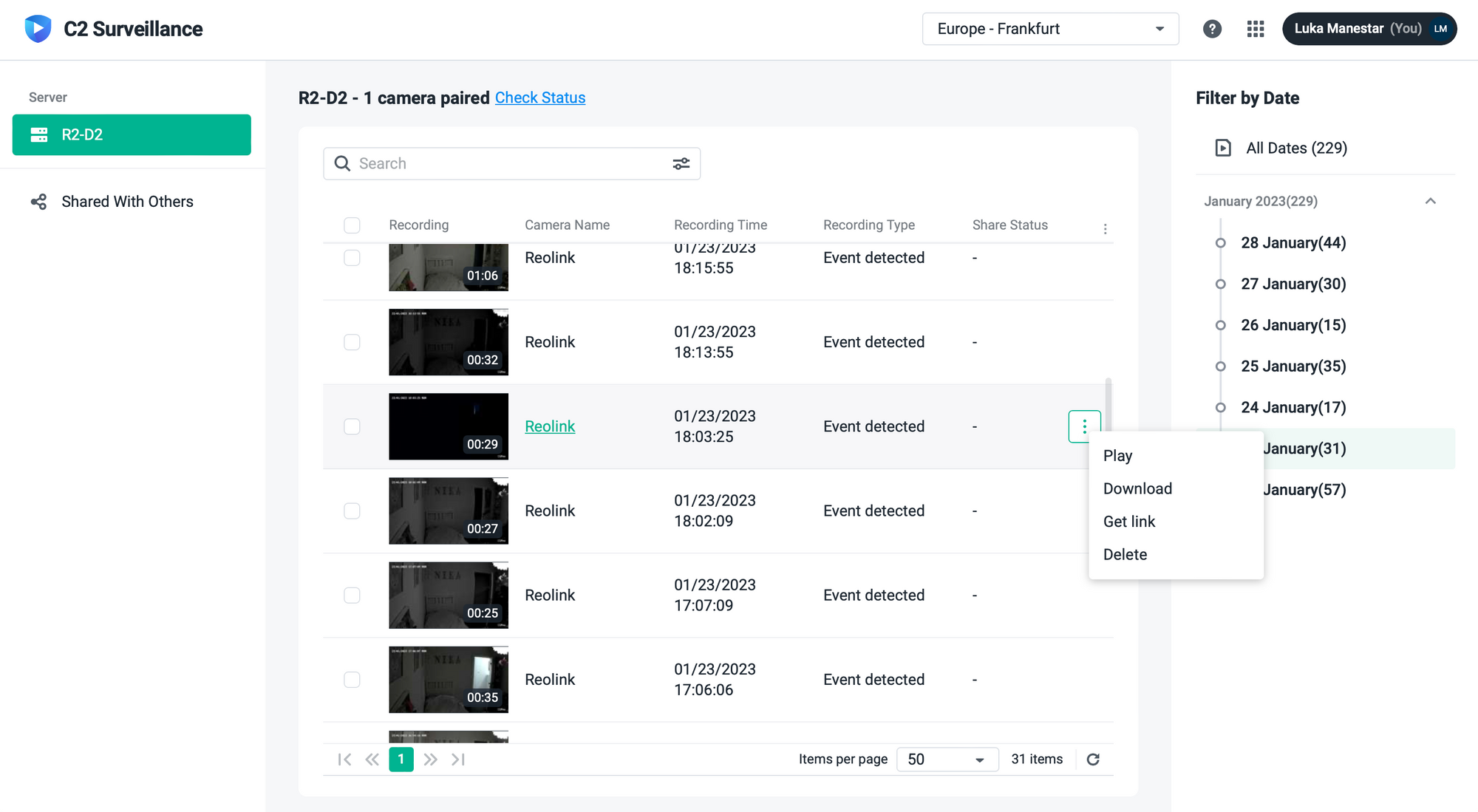
Task: Click the 28 January timeline dot
Action: pyautogui.click(x=1221, y=243)
